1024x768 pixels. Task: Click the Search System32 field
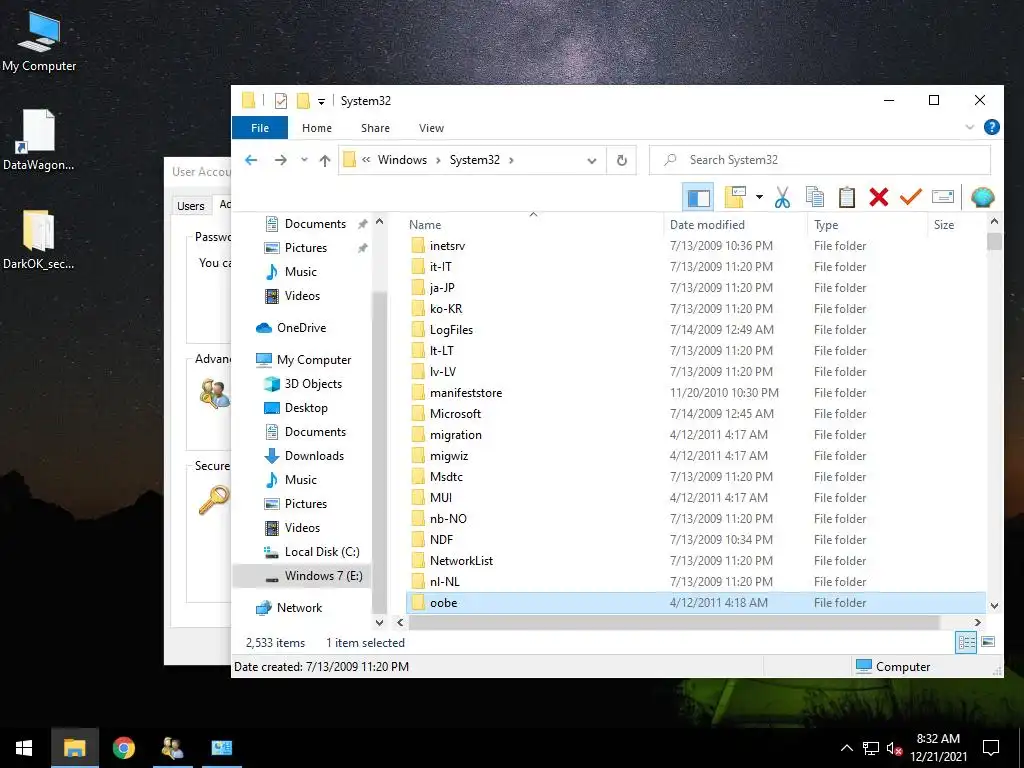[820, 160]
